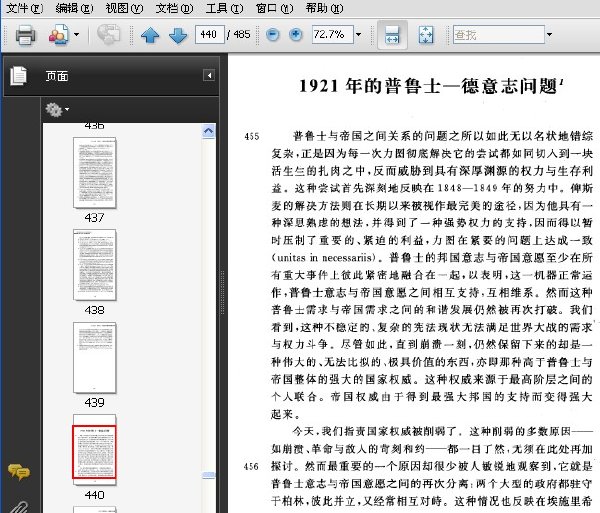Open the 文档(D) menu

[174, 8]
